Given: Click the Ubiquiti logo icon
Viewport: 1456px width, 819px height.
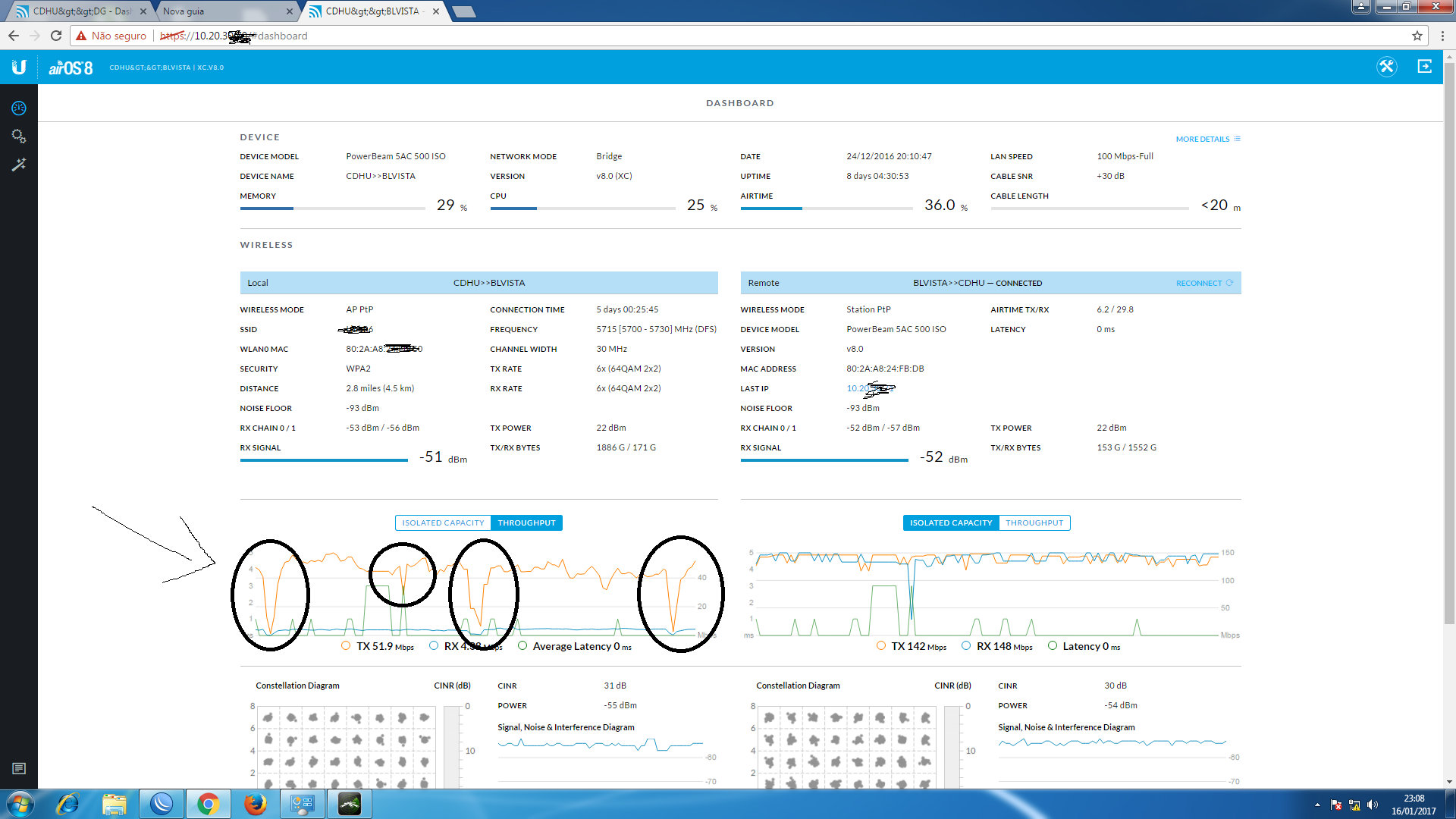Looking at the screenshot, I should pos(19,67).
